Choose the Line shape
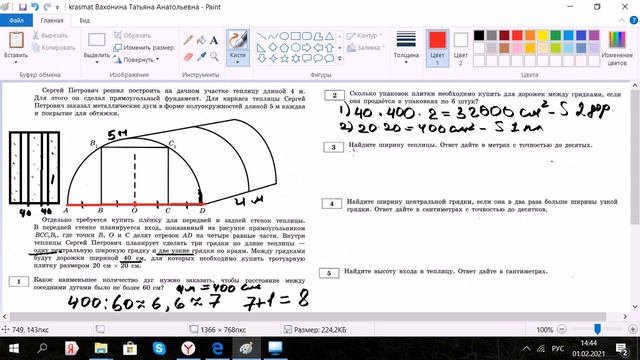The height and width of the screenshot is (360, 640). coord(262,36)
